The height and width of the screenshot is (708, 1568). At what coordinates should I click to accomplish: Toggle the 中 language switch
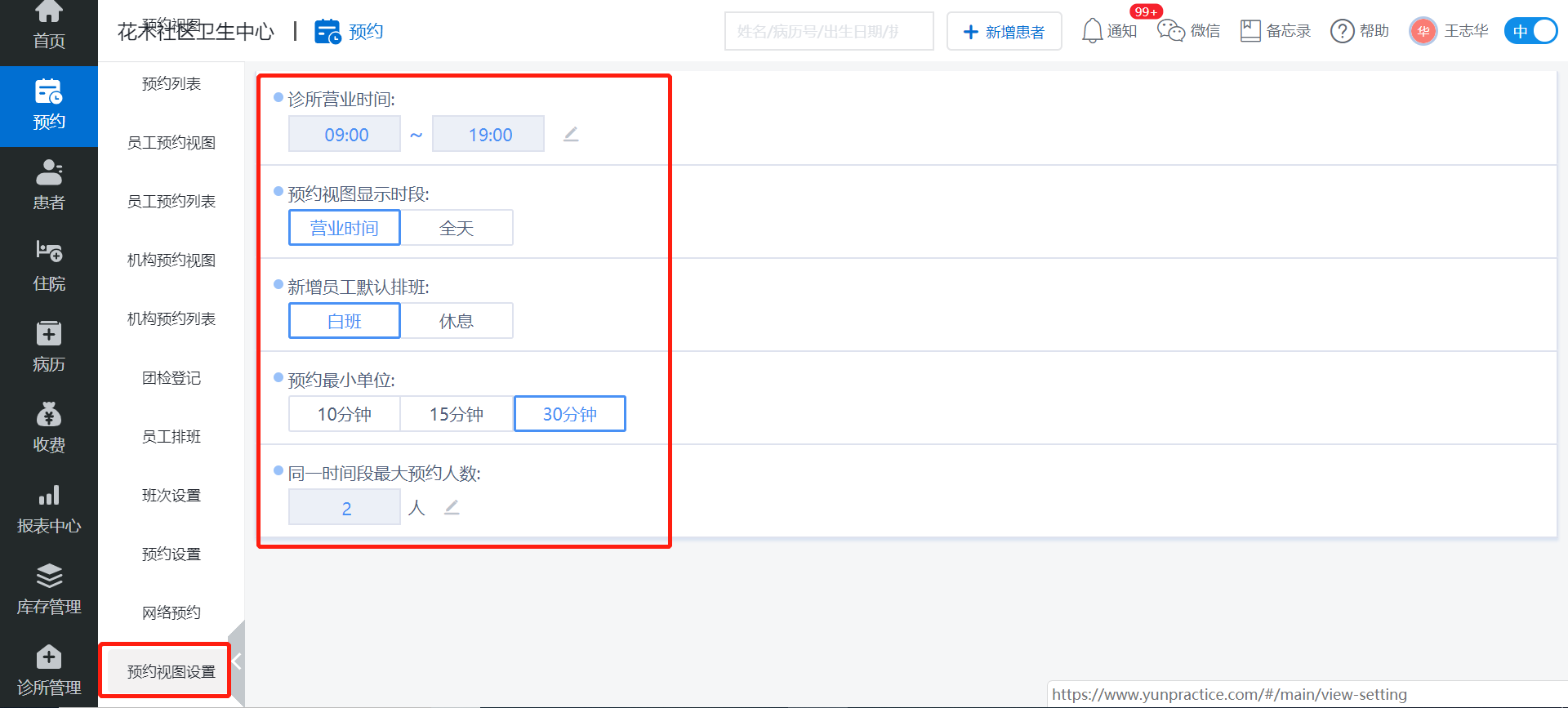coord(1530,31)
